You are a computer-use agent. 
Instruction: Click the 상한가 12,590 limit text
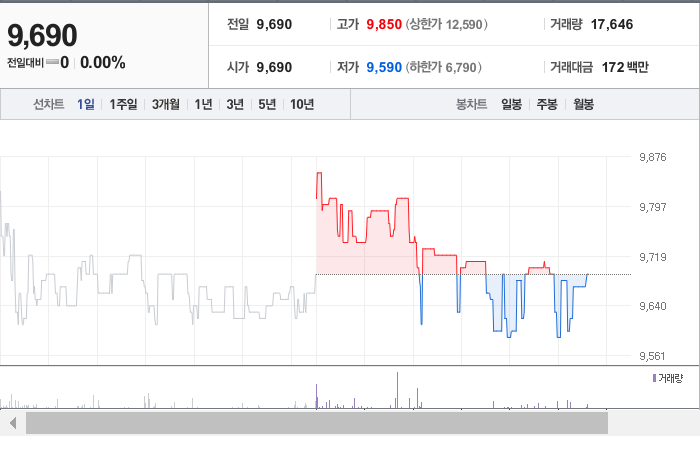click(446, 24)
